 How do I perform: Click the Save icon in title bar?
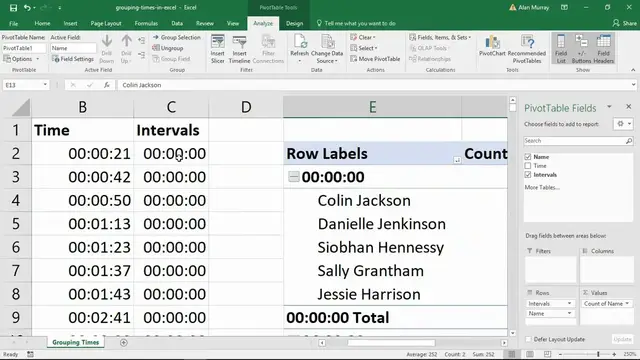13,8
